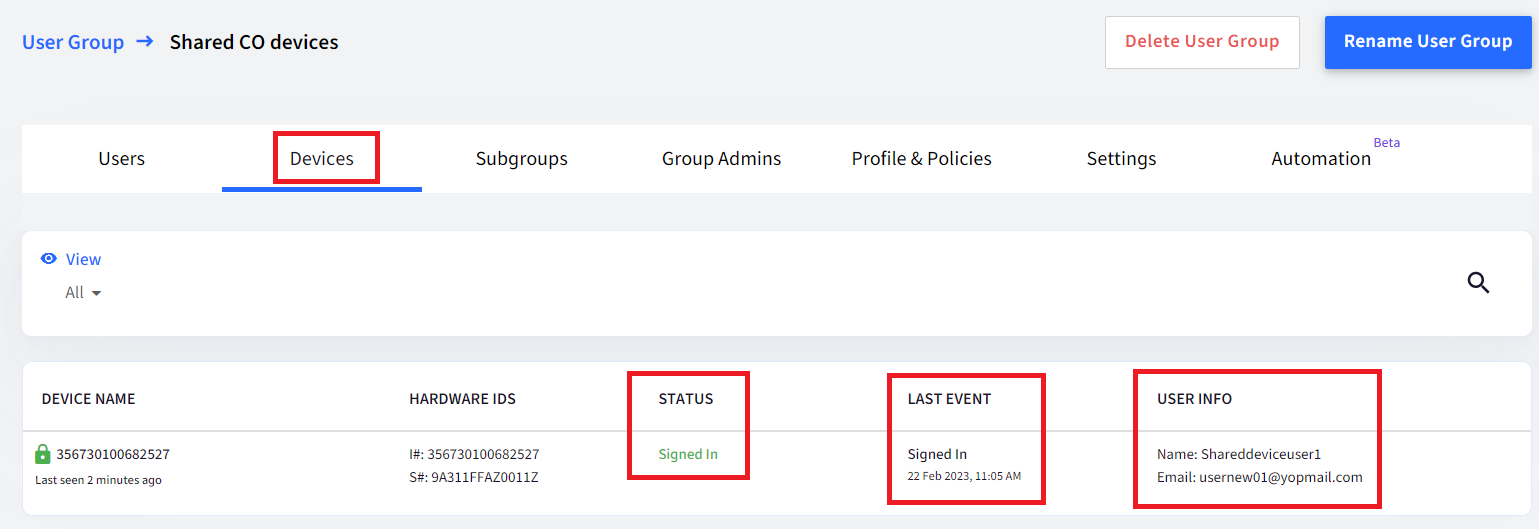Click the search magnifier icon
This screenshot has width=1539, height=529.
click(x=1478, y=283)
